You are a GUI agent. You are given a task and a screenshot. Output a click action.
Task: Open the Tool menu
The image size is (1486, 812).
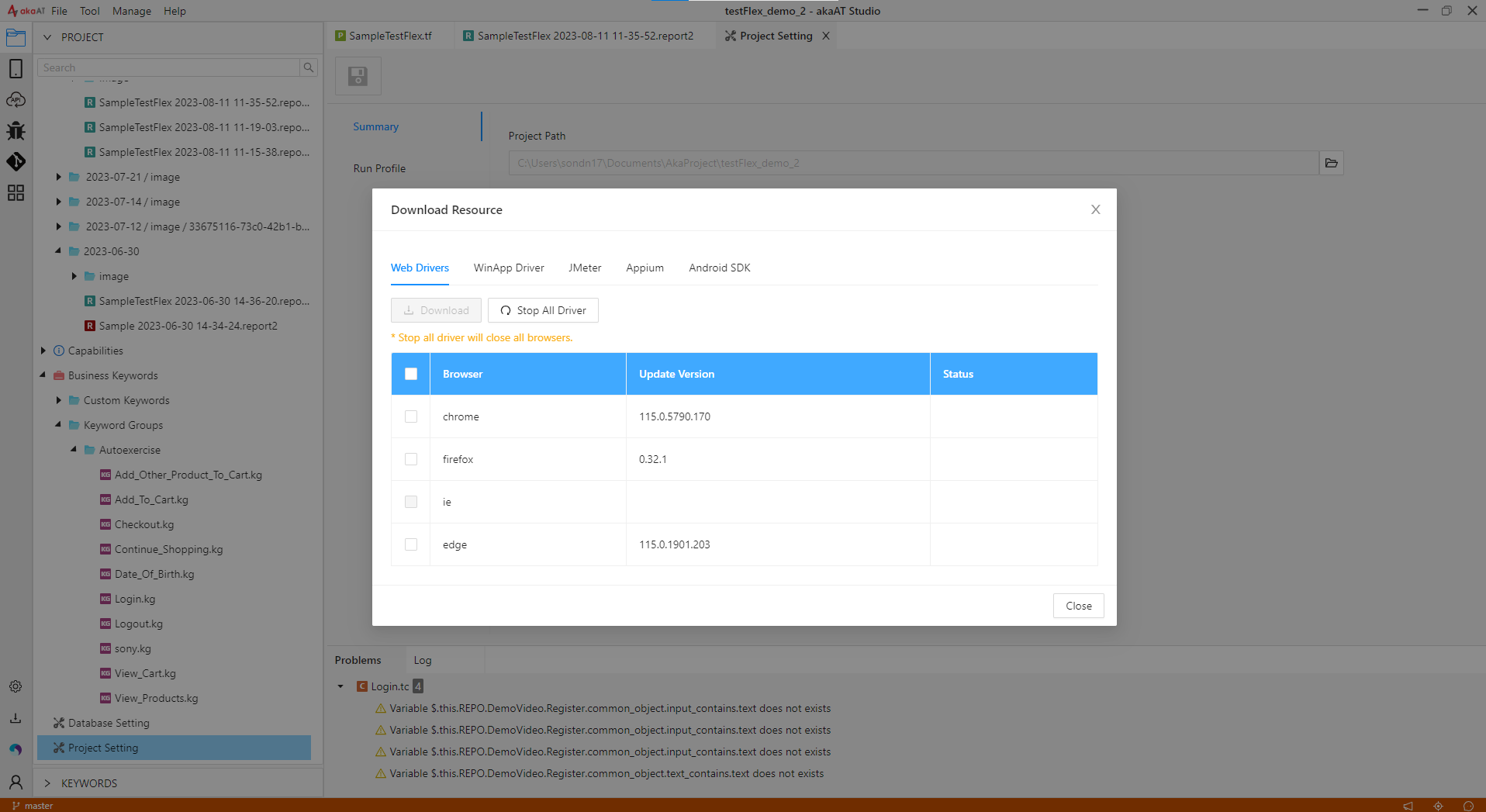pos(90,11)
